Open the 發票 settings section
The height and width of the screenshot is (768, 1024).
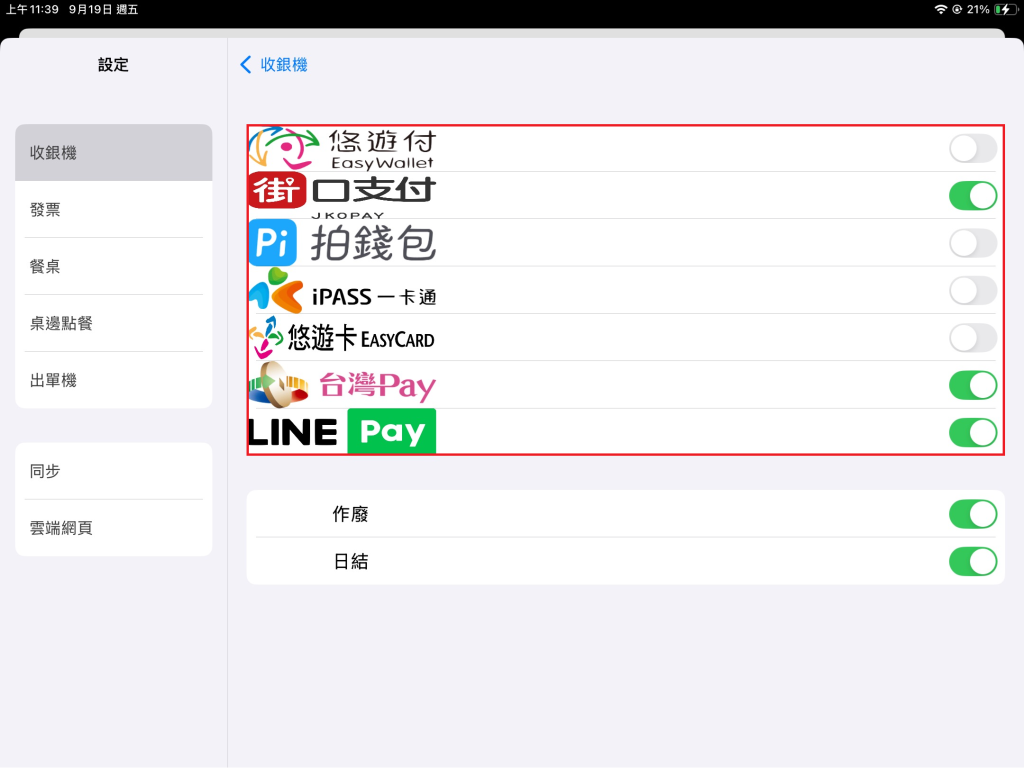click(113, 210)
